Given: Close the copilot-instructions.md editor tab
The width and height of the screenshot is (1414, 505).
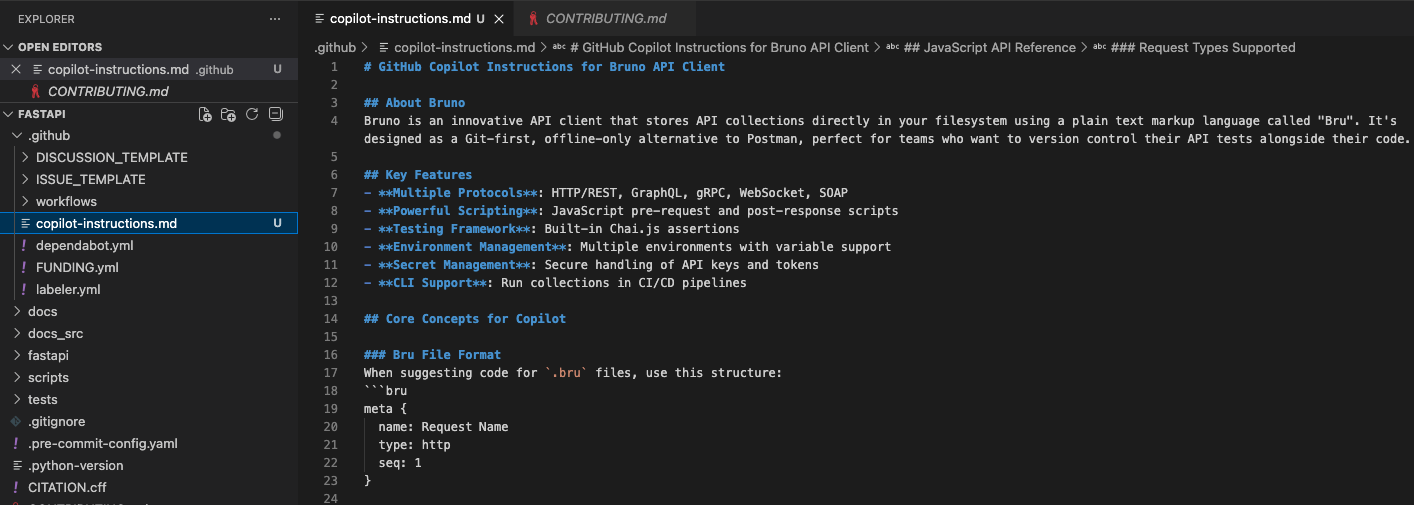Looking at the screenshot, I should pyautogui.click(x=499, y=19).
